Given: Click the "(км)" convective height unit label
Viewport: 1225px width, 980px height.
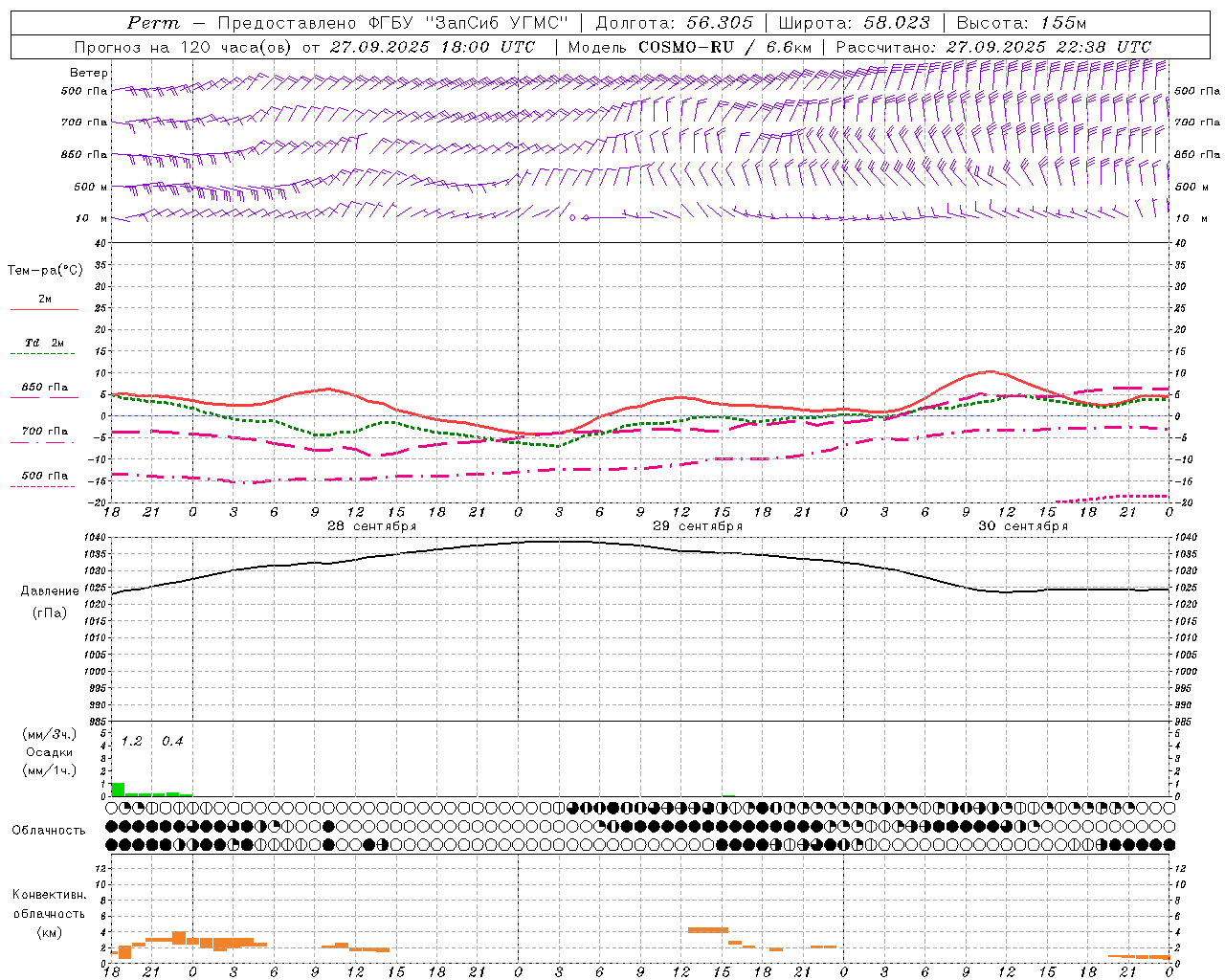Looking at the screenshot, I should click(50, 932).
